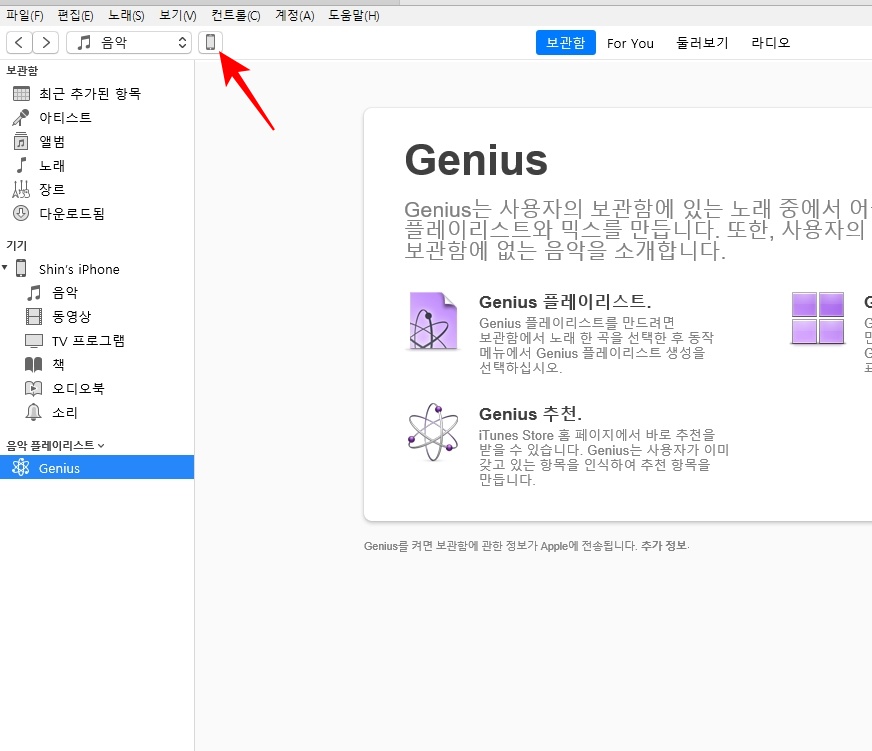Click the TV 프로그램 monitor icon
Viewport: 872px width, 751px height.
(x=34, y=340)
